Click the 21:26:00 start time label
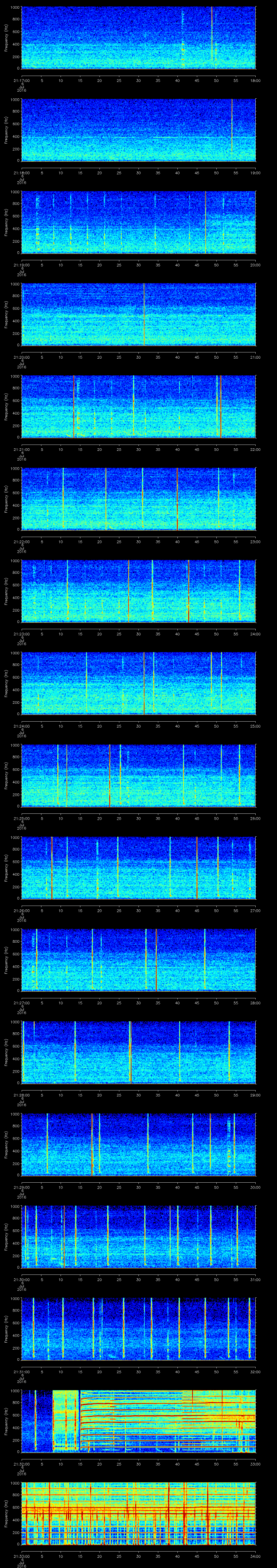The height and width of the screenshot is (1568, 277). [x=21, y=910]
